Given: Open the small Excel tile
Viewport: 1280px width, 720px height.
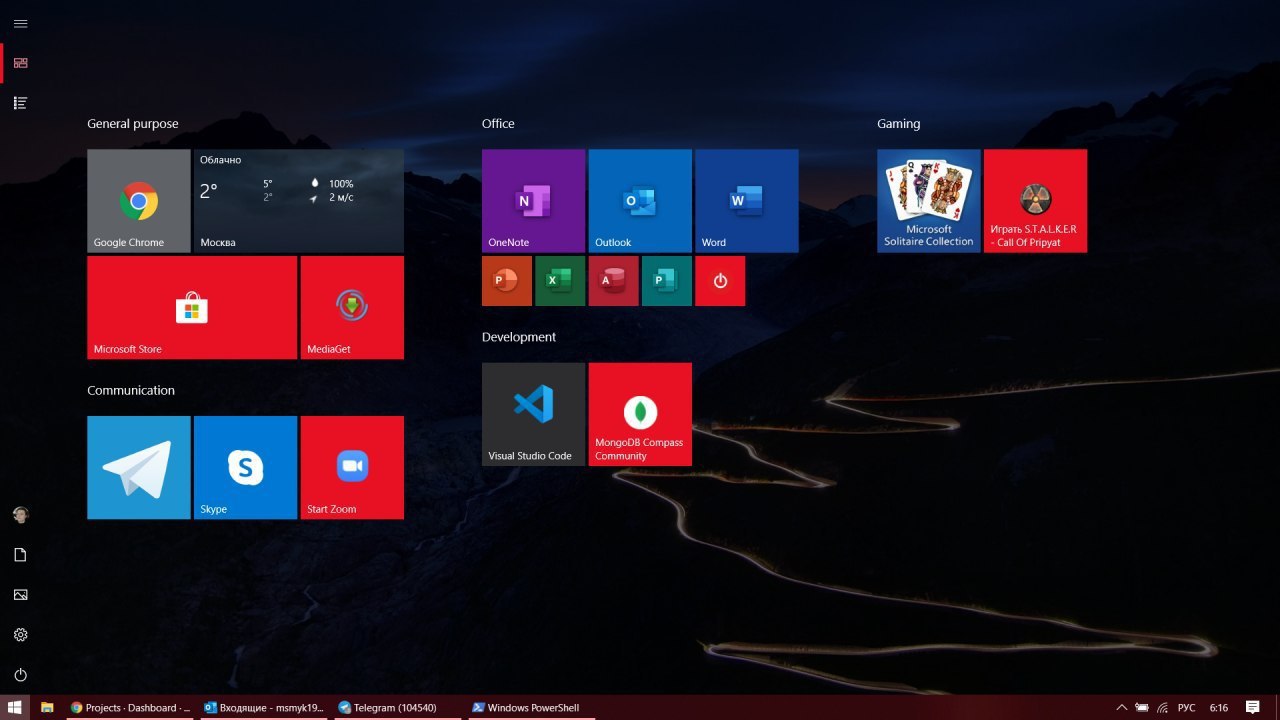Looking at the screenshot, I should point(560,281).
